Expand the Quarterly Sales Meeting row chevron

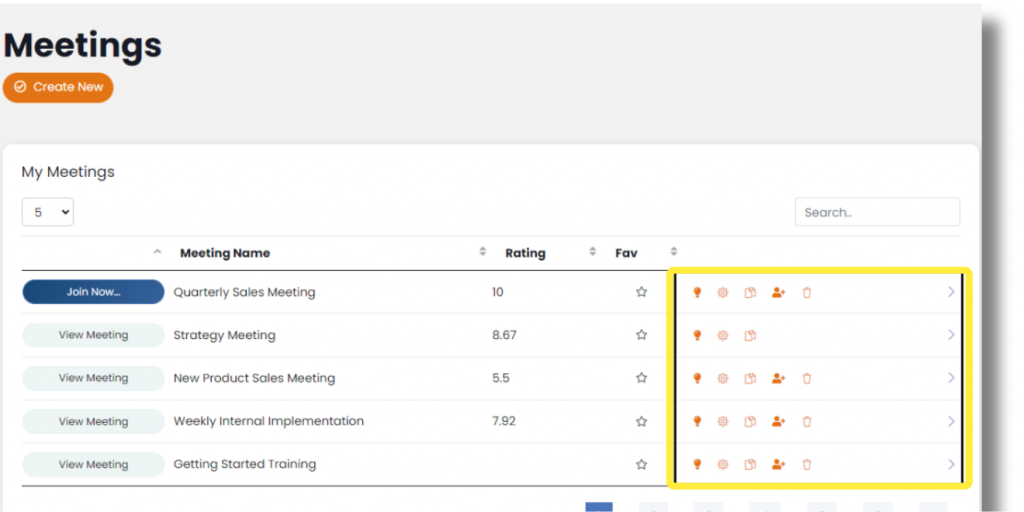click(951, 293)
